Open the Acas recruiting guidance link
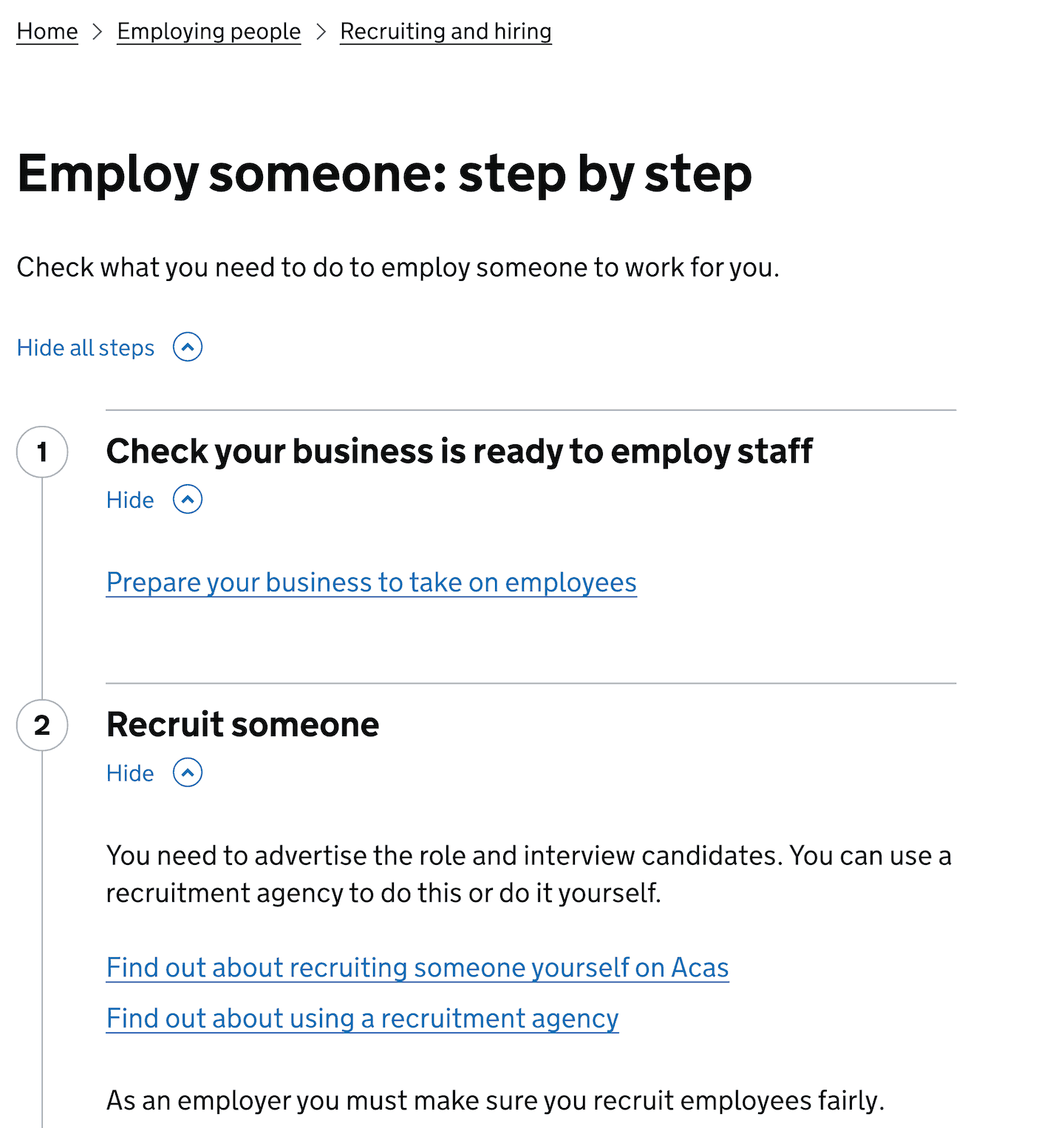 coord(417,967)
